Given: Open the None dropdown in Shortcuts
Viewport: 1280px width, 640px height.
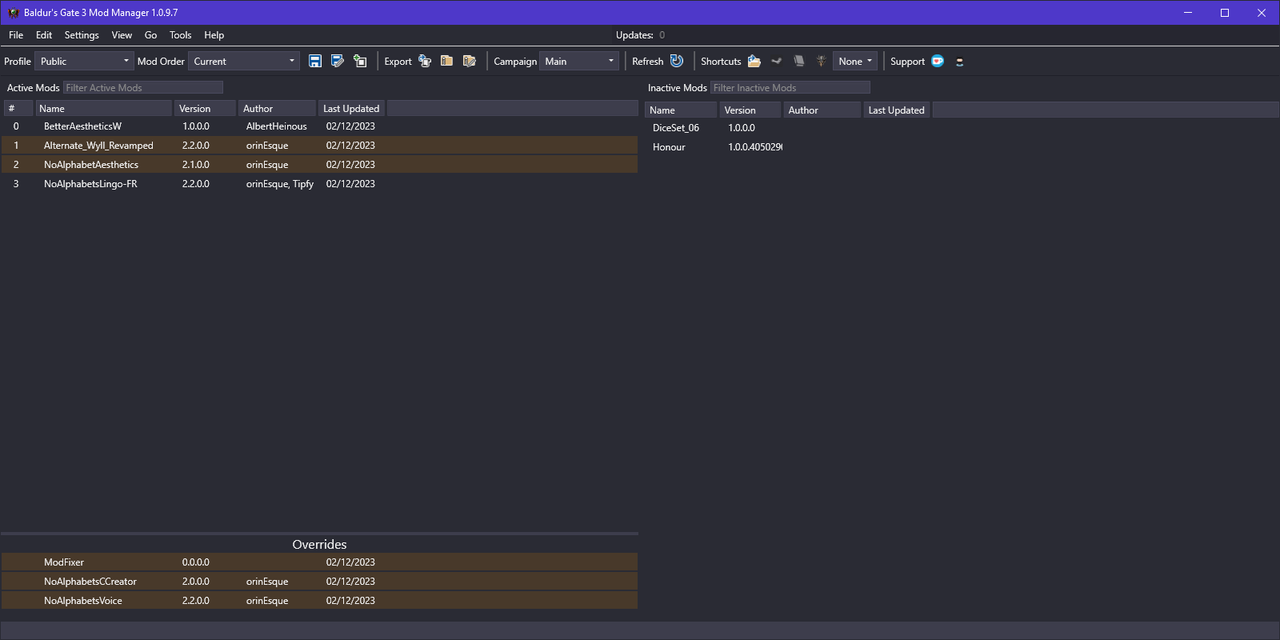Looking at the screenshot, I should [x=855, y=61].
